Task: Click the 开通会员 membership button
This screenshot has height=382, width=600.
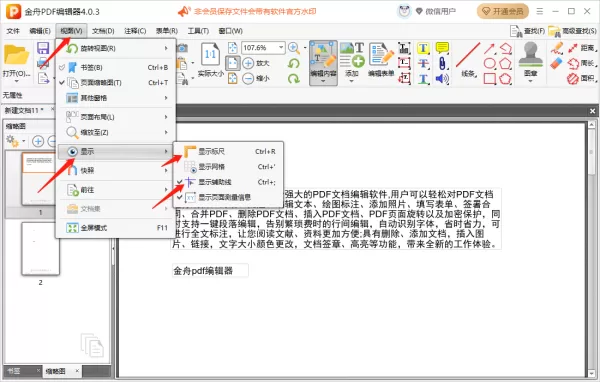Action: pos(503,11)
